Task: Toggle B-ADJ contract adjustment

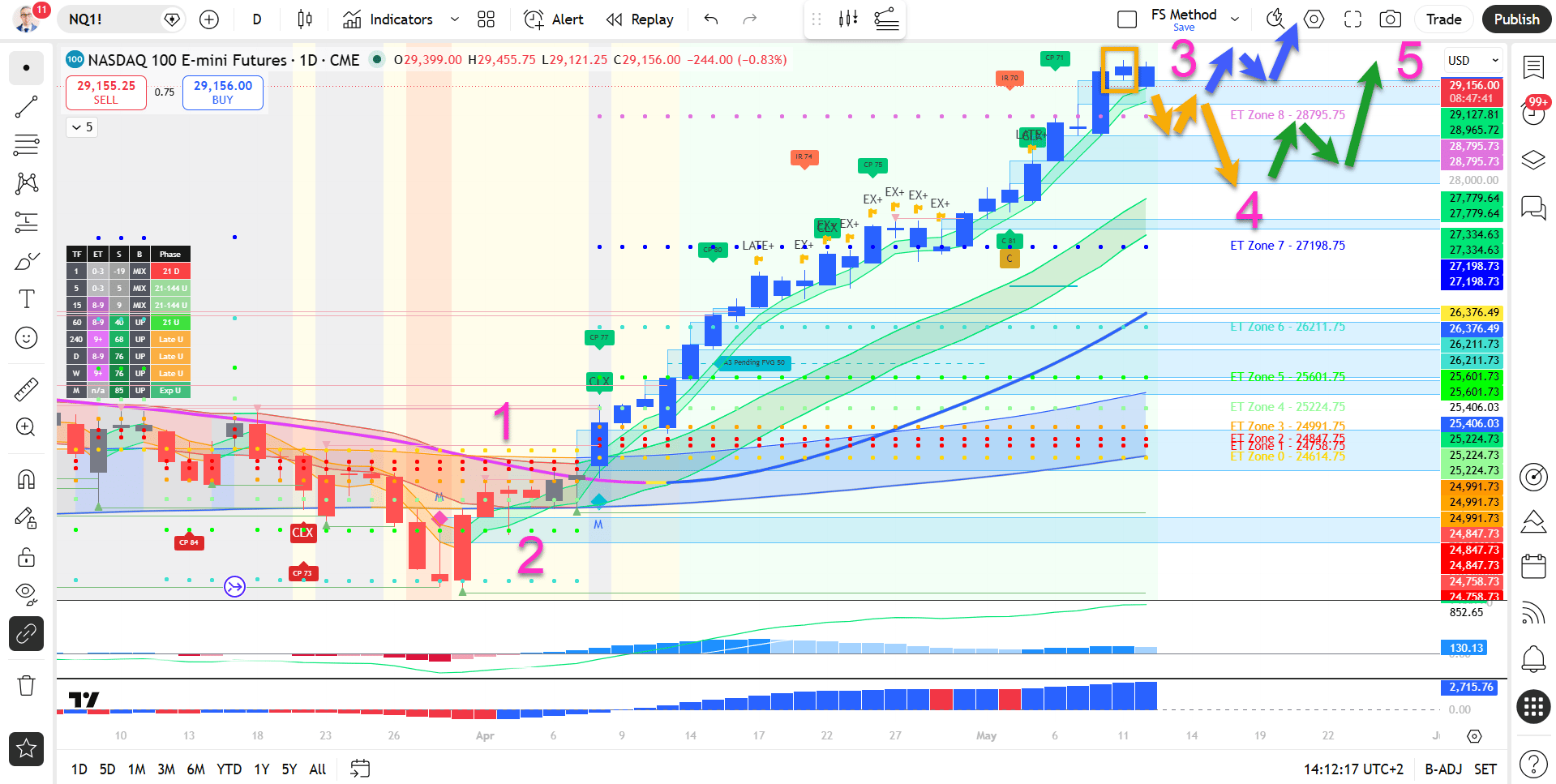Action: (1443, 769)
